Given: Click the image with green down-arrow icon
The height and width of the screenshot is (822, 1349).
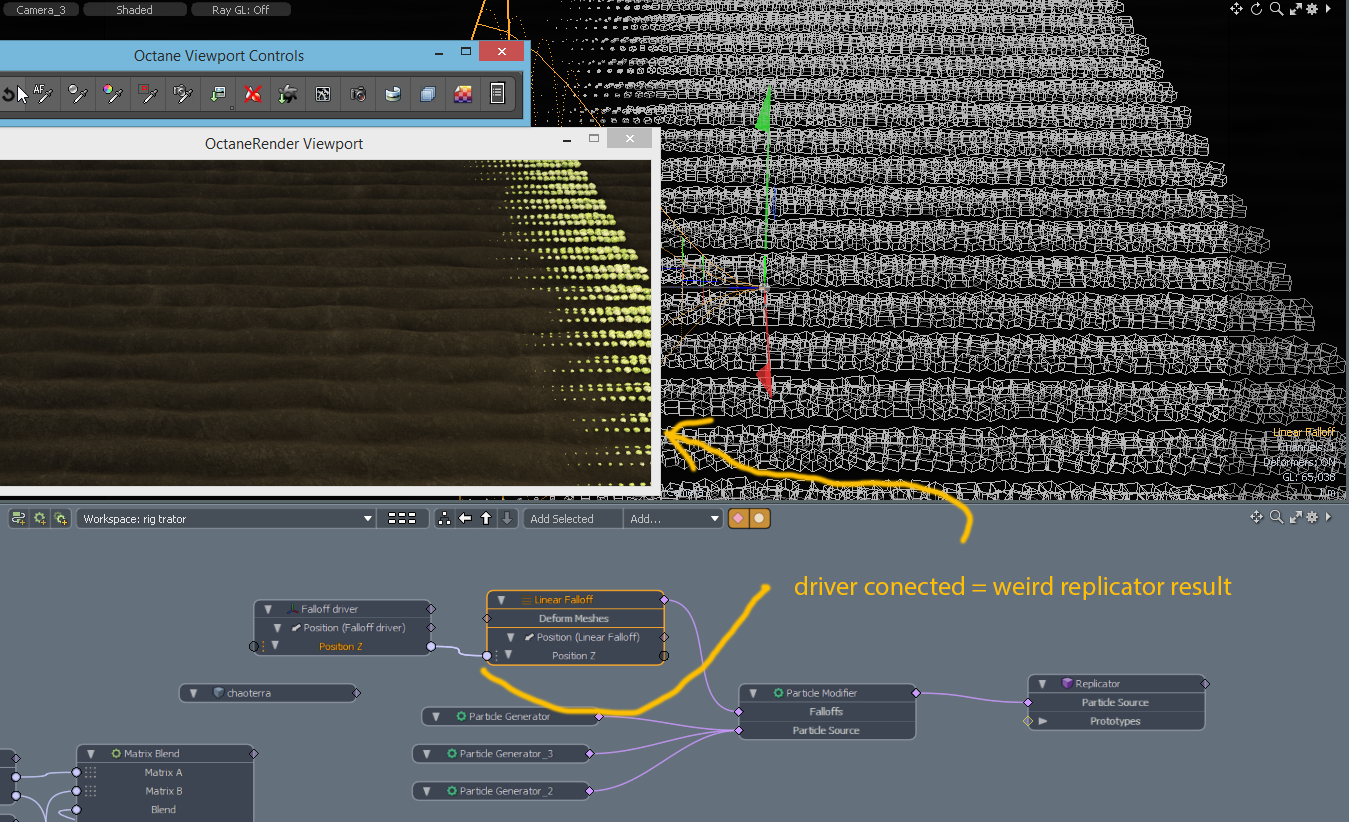Looking at the screenshot, I should (218, 94).
